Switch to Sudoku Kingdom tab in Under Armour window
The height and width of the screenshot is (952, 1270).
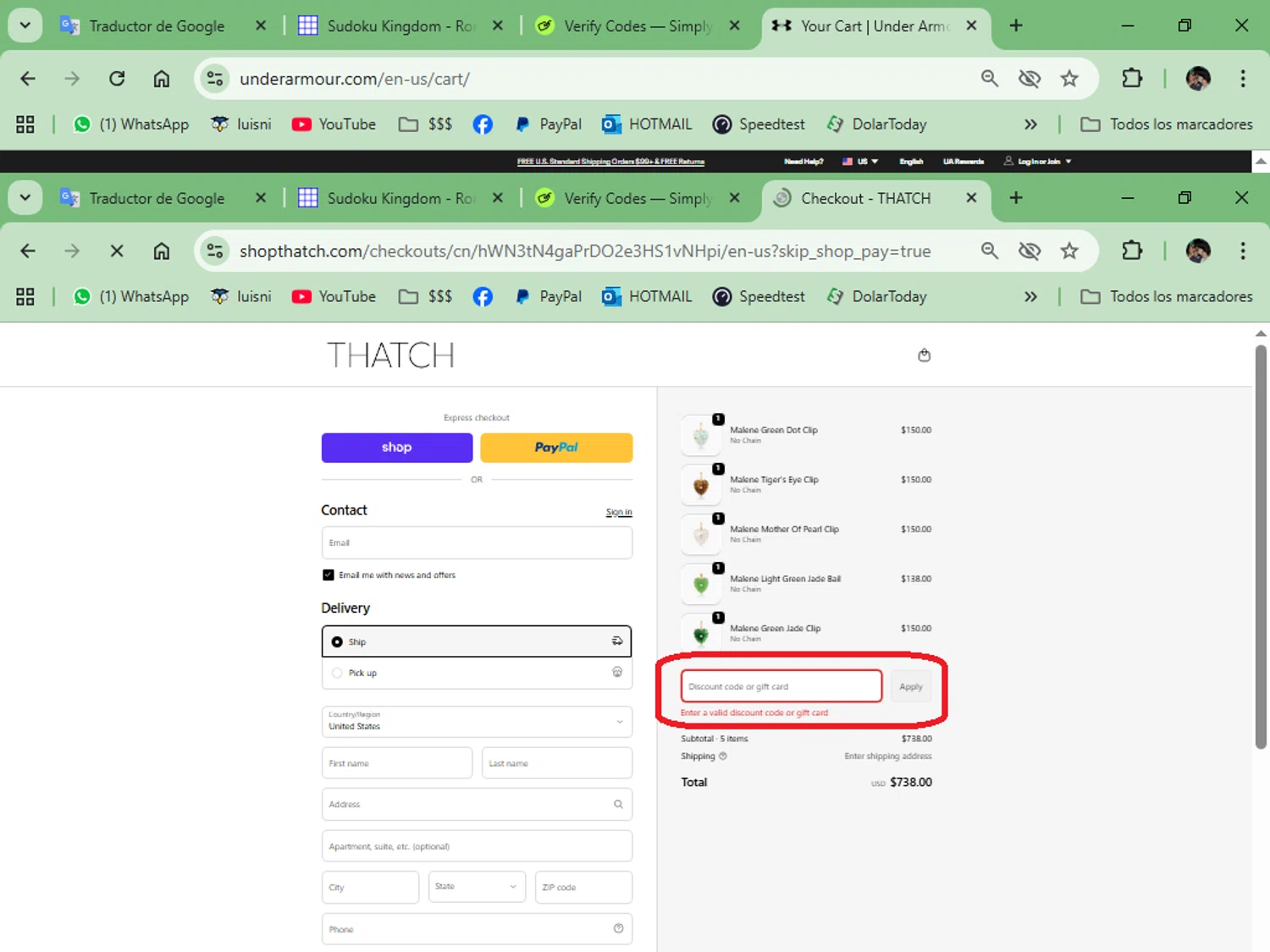[389, 26]
